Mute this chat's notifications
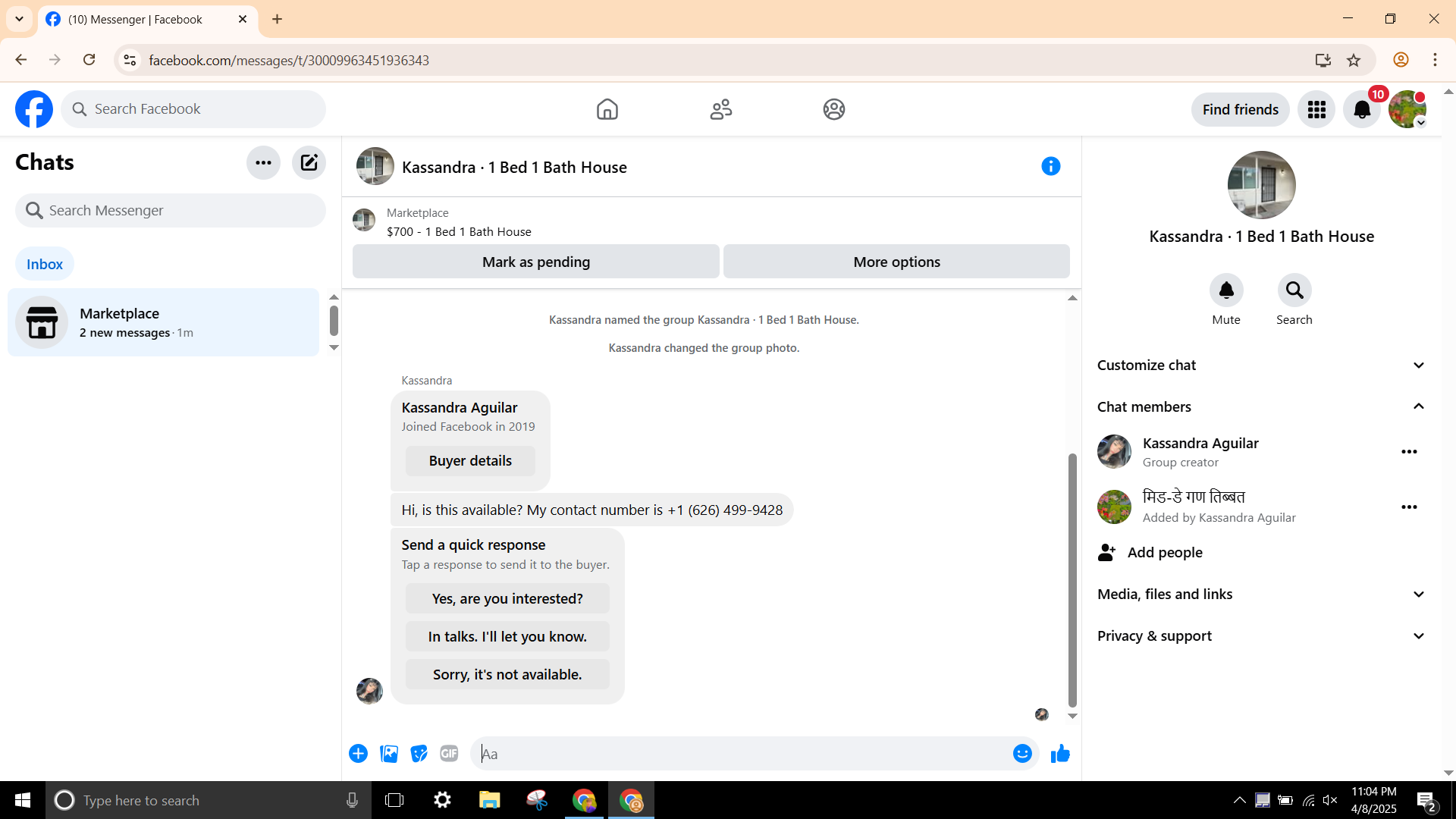Image resolution: width=1456 pixels, height=819 pixels. coord(1226,290)
